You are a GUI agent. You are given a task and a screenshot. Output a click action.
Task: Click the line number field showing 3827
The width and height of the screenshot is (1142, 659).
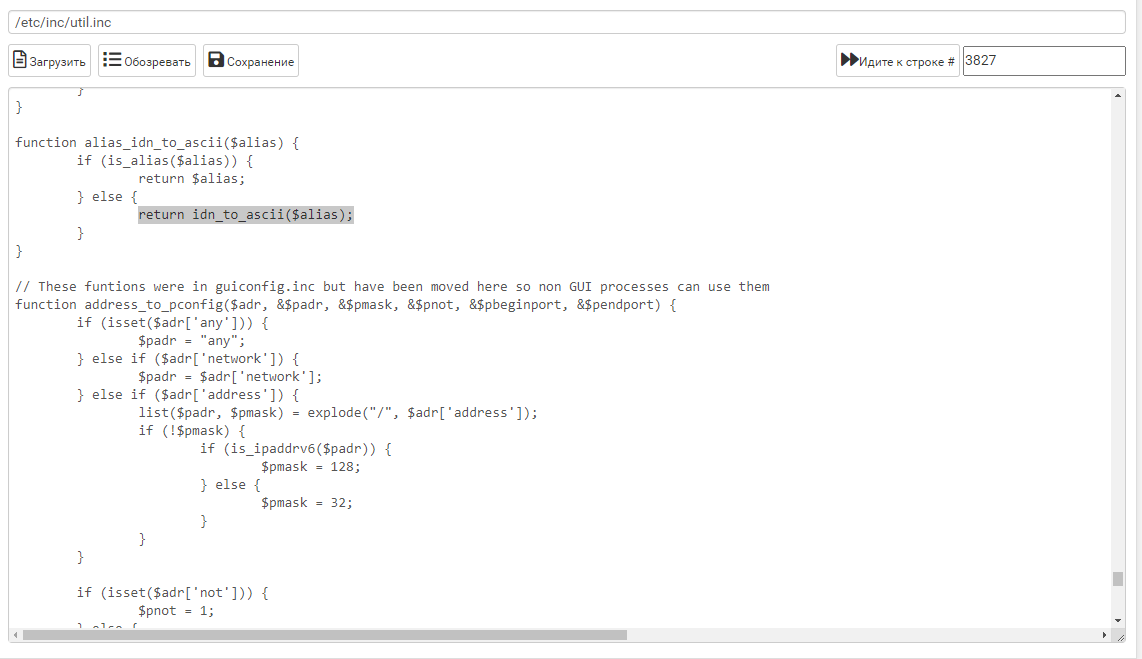coord(1043,61)
